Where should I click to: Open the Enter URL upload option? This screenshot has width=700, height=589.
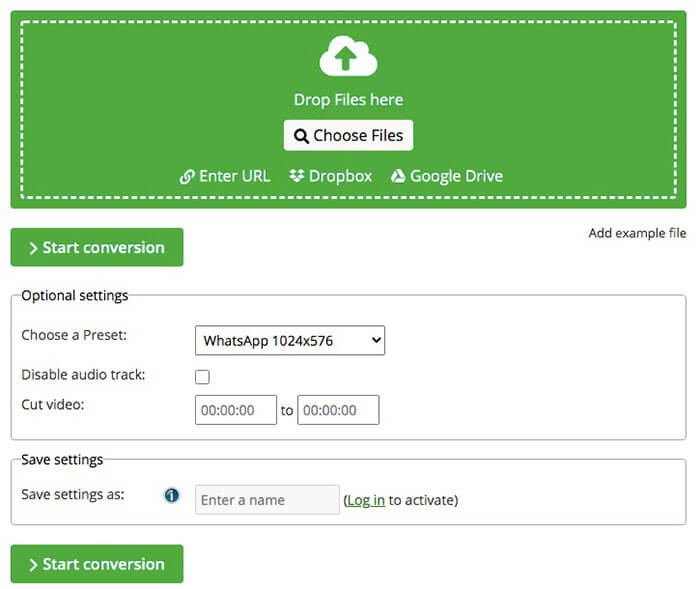tap(235, 177)
